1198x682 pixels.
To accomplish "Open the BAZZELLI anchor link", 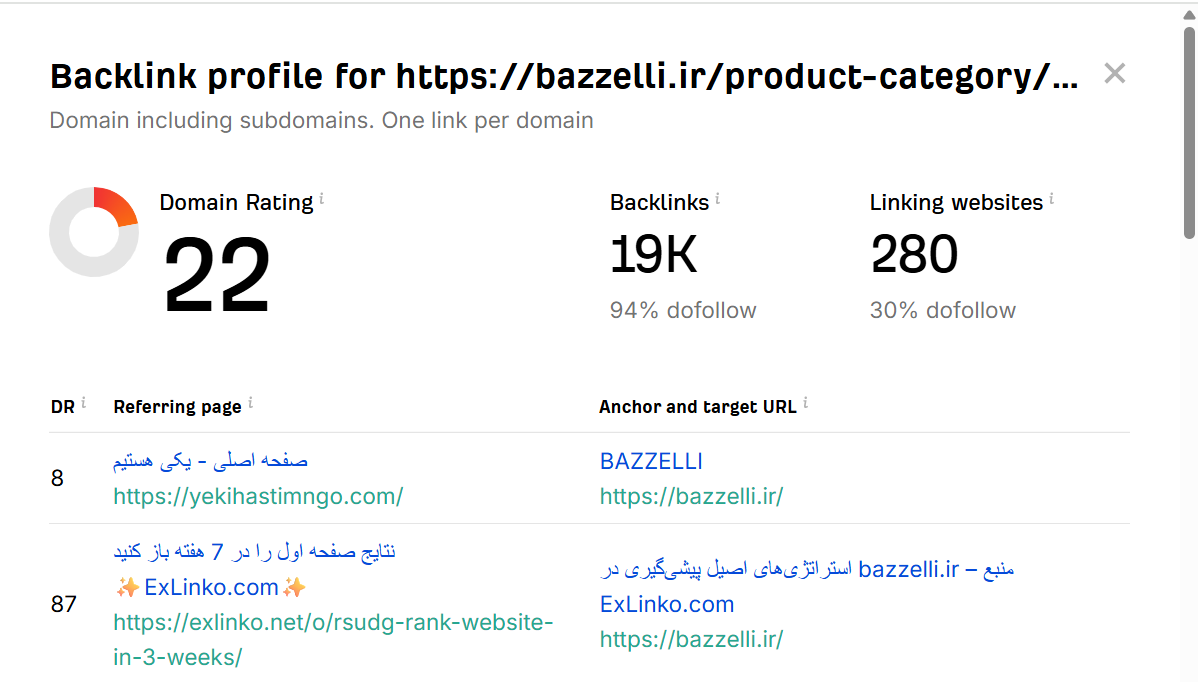I will pyautogui.click(x=651, y=461).
